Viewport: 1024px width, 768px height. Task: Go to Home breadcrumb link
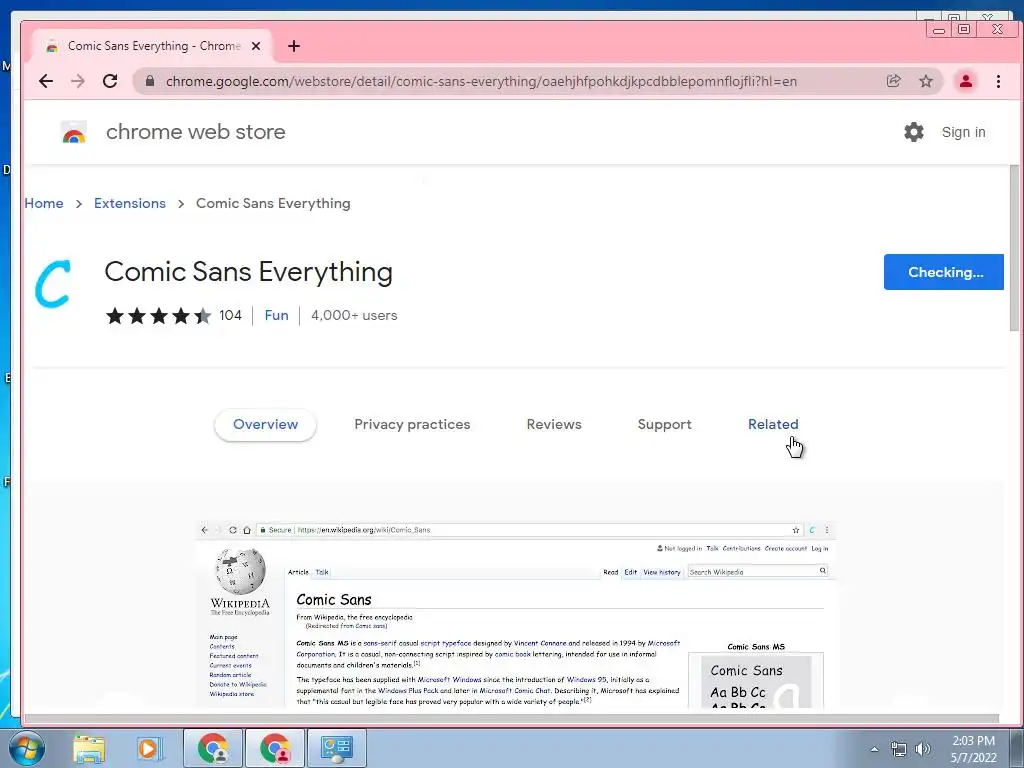44,203
